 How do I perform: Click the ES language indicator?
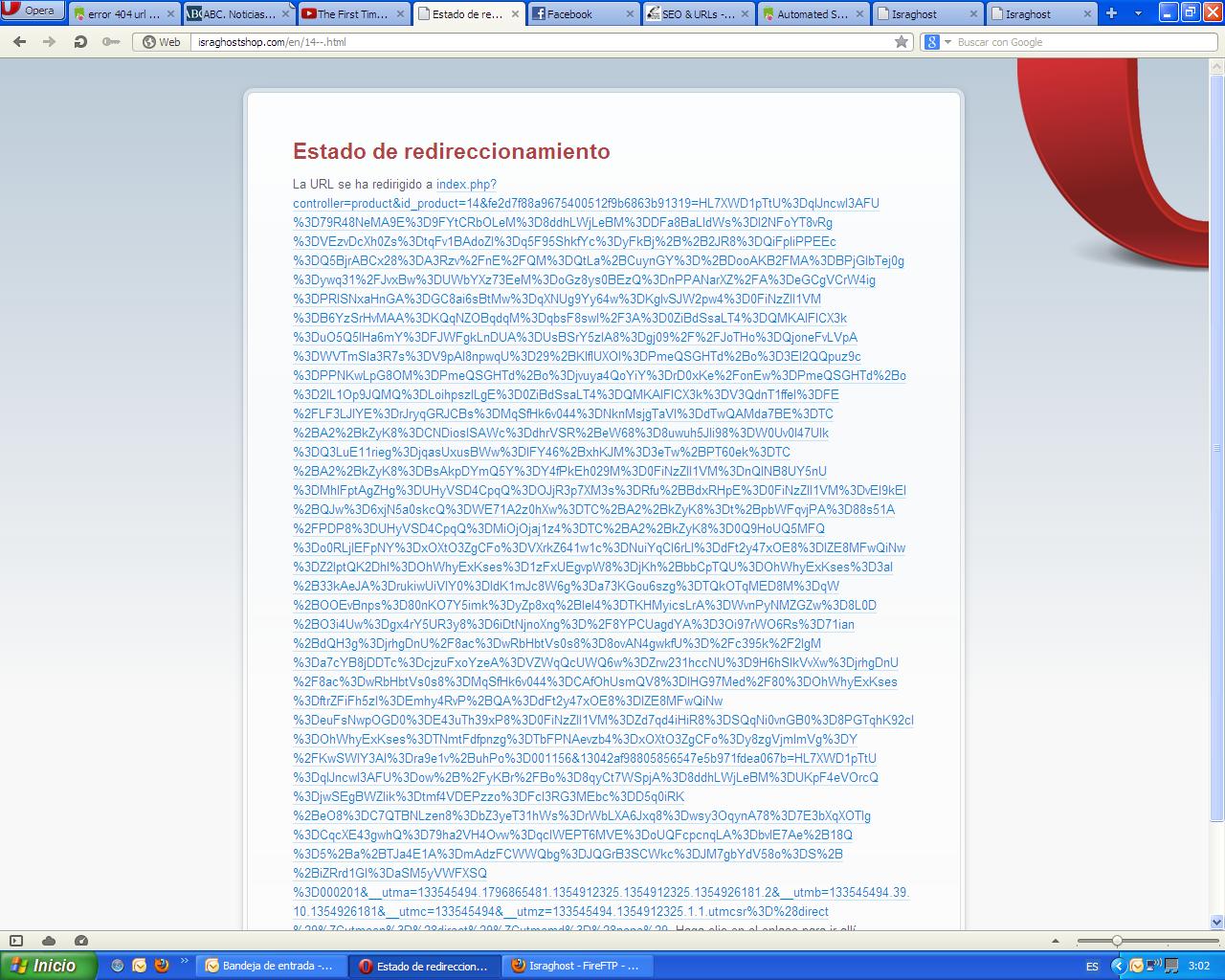coord(1094,967)
